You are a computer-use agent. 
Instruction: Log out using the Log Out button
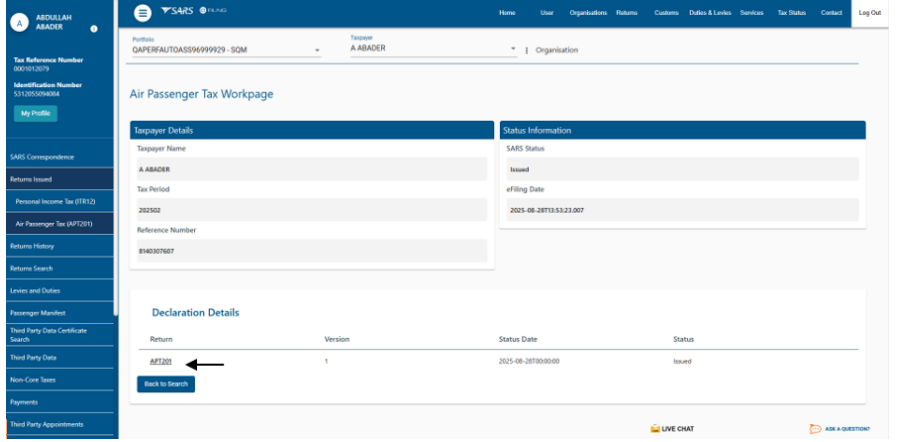point(869,12)
